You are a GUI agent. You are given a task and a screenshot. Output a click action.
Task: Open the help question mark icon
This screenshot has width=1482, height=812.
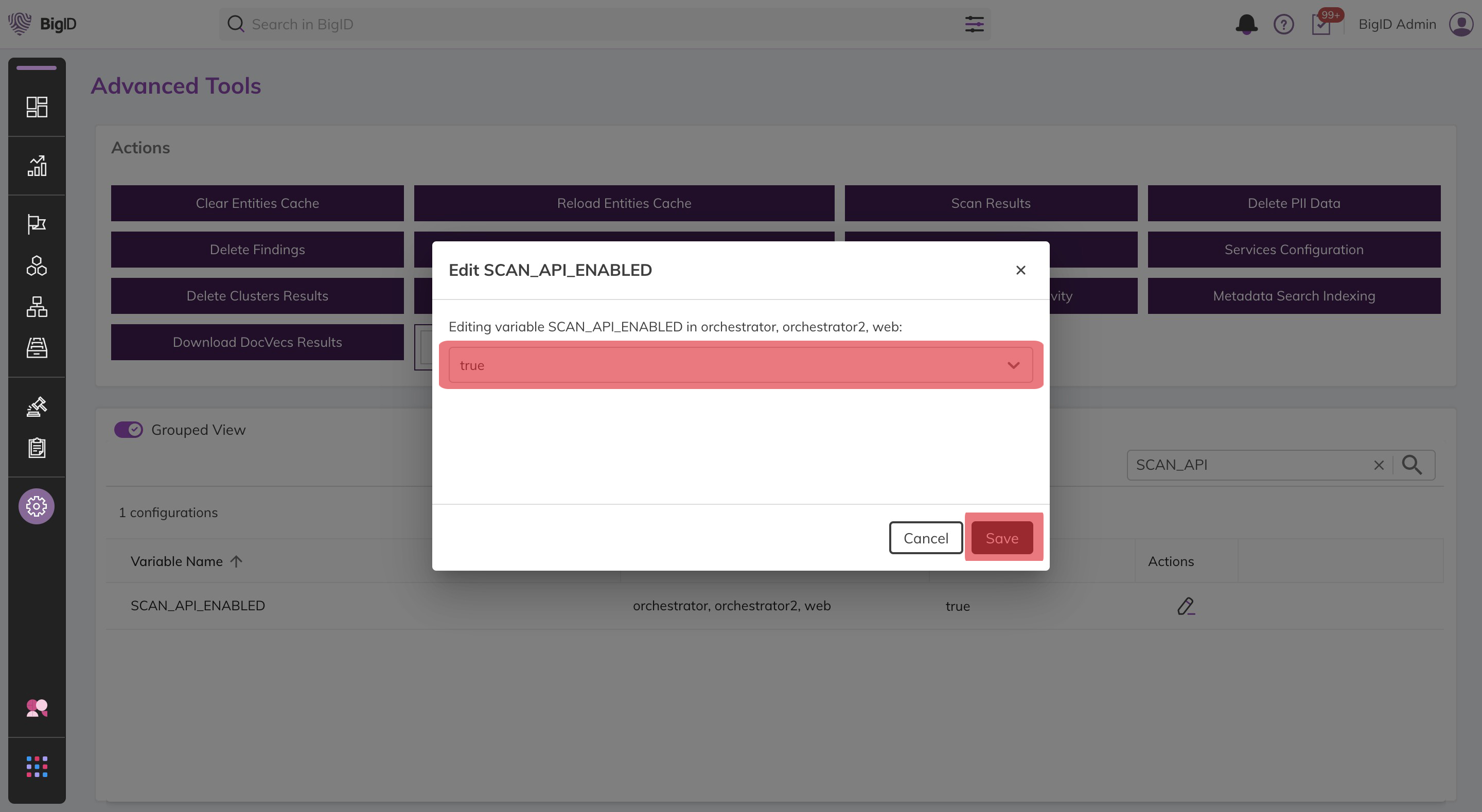point(1283,24)
